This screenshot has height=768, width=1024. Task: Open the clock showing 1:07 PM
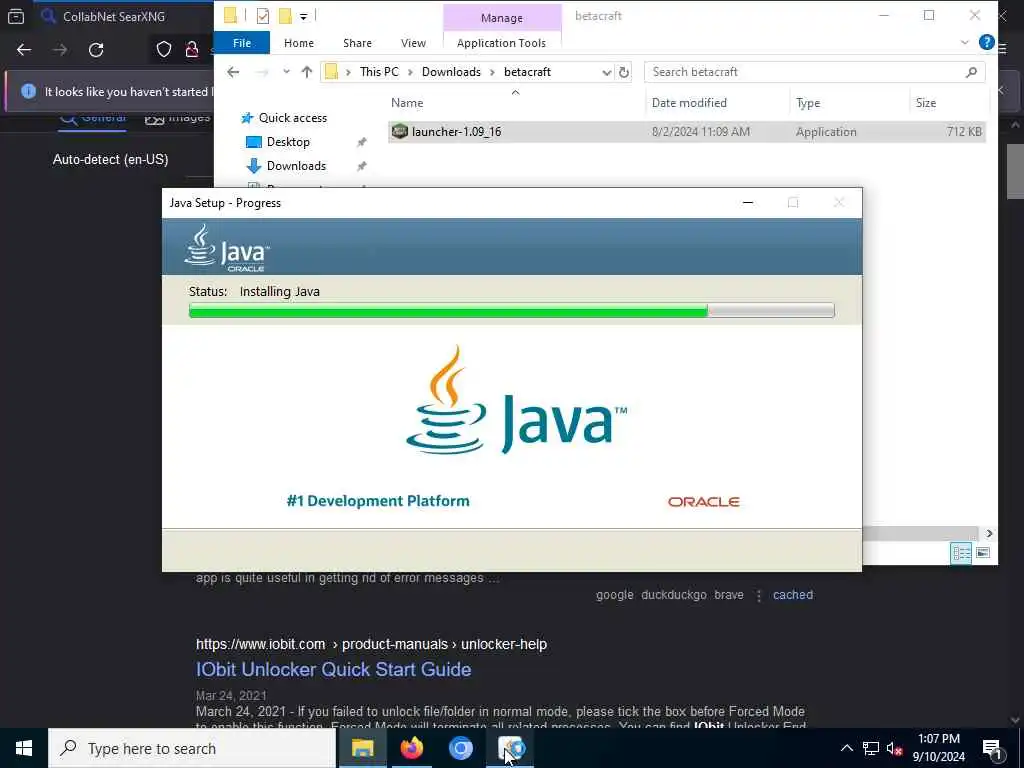(x=938, y=748)
